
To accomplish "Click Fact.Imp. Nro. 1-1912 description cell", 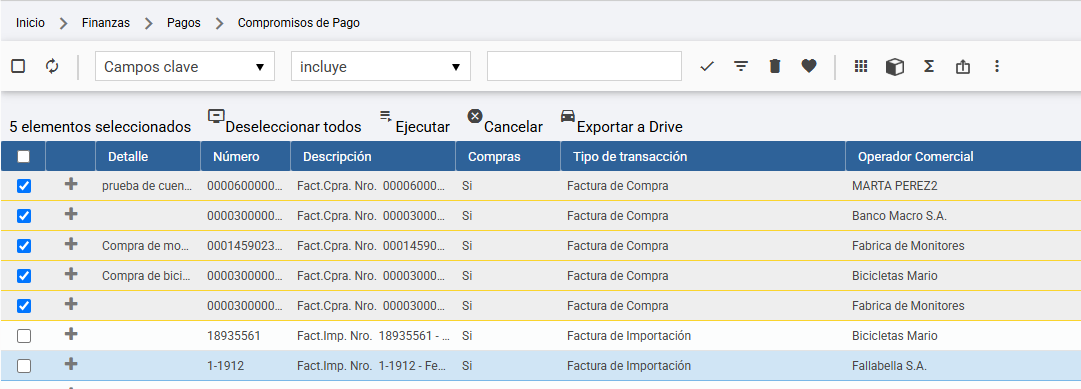I will point(372,366).
